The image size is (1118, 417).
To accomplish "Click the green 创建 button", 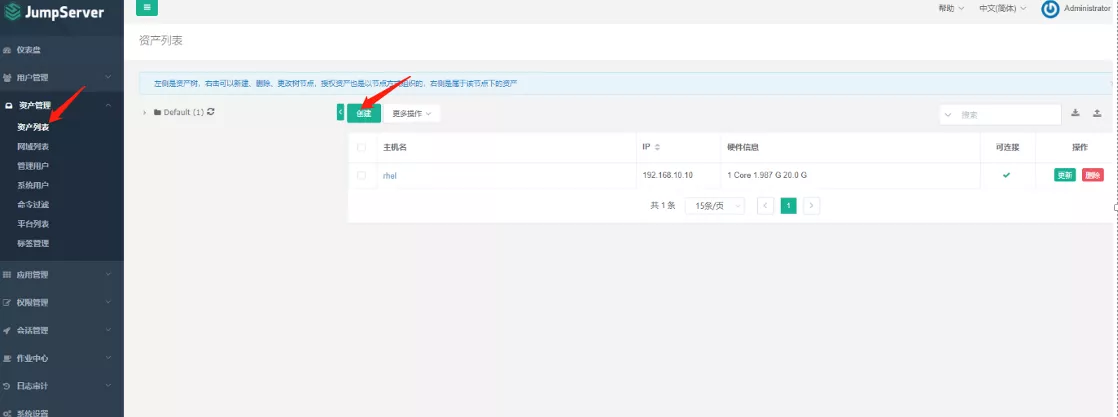I will (364, 114).
